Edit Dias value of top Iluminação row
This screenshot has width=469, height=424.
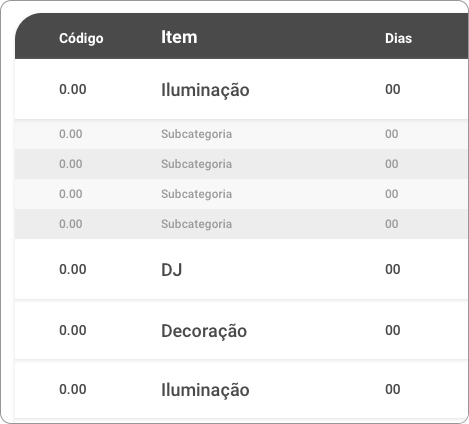point(393,89)
